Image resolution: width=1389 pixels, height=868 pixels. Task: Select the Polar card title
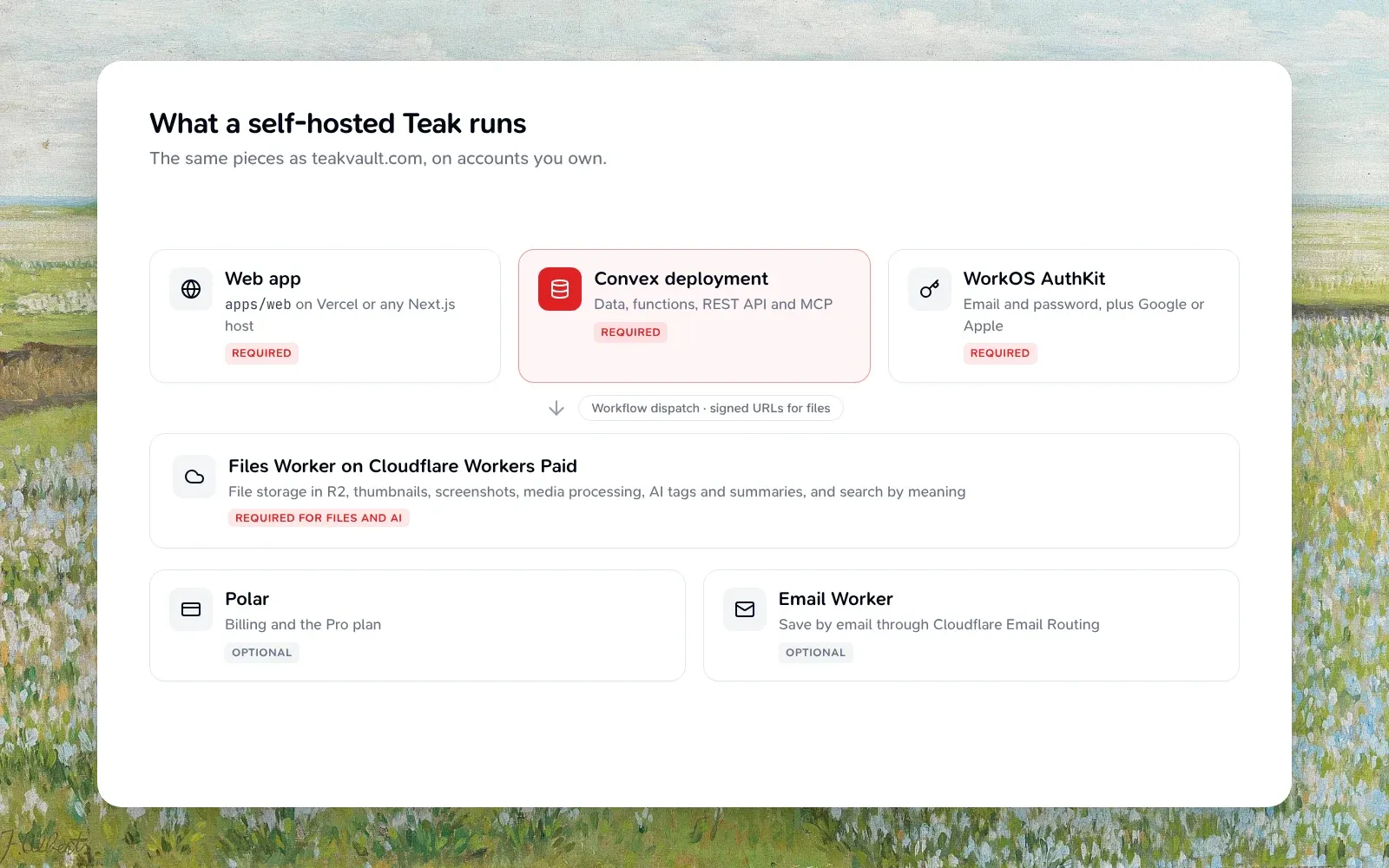click(247, 599)
